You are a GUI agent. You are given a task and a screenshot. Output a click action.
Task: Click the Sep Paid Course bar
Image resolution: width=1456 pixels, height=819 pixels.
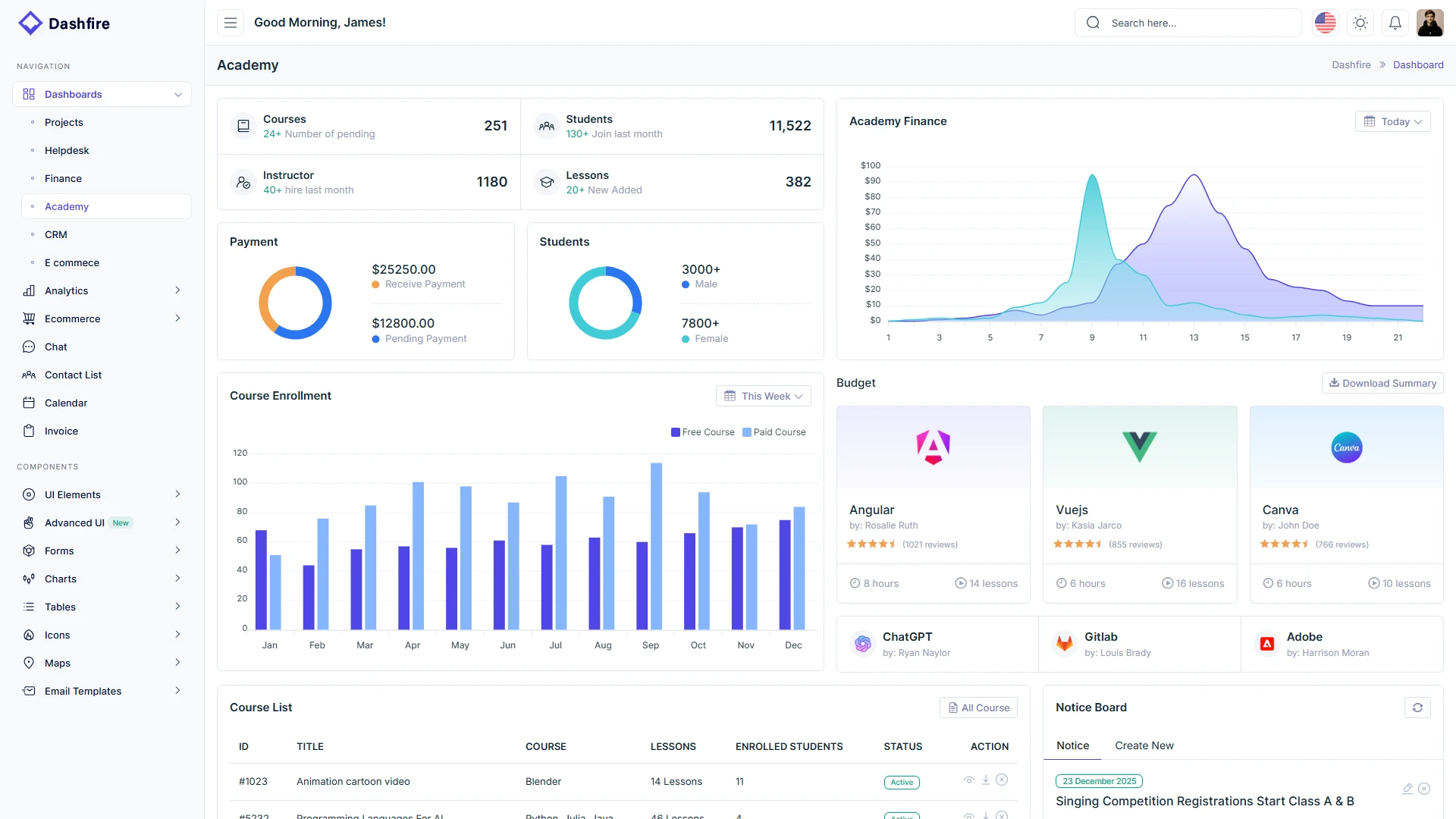tap(656, 546)
